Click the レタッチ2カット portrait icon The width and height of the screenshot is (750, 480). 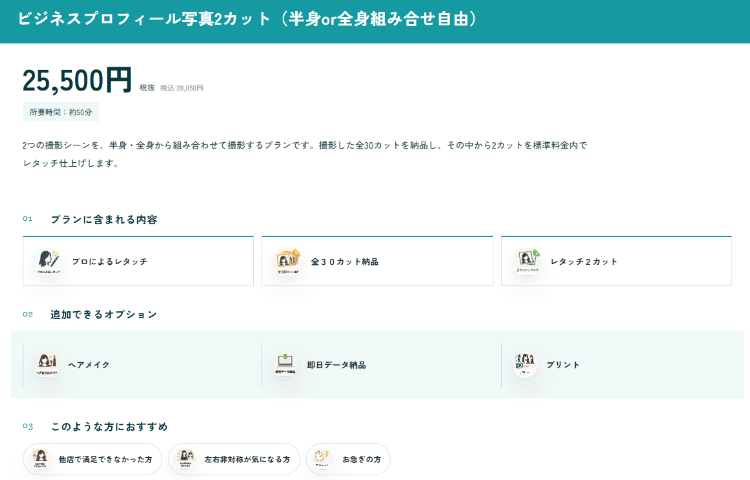click(527, 261)
